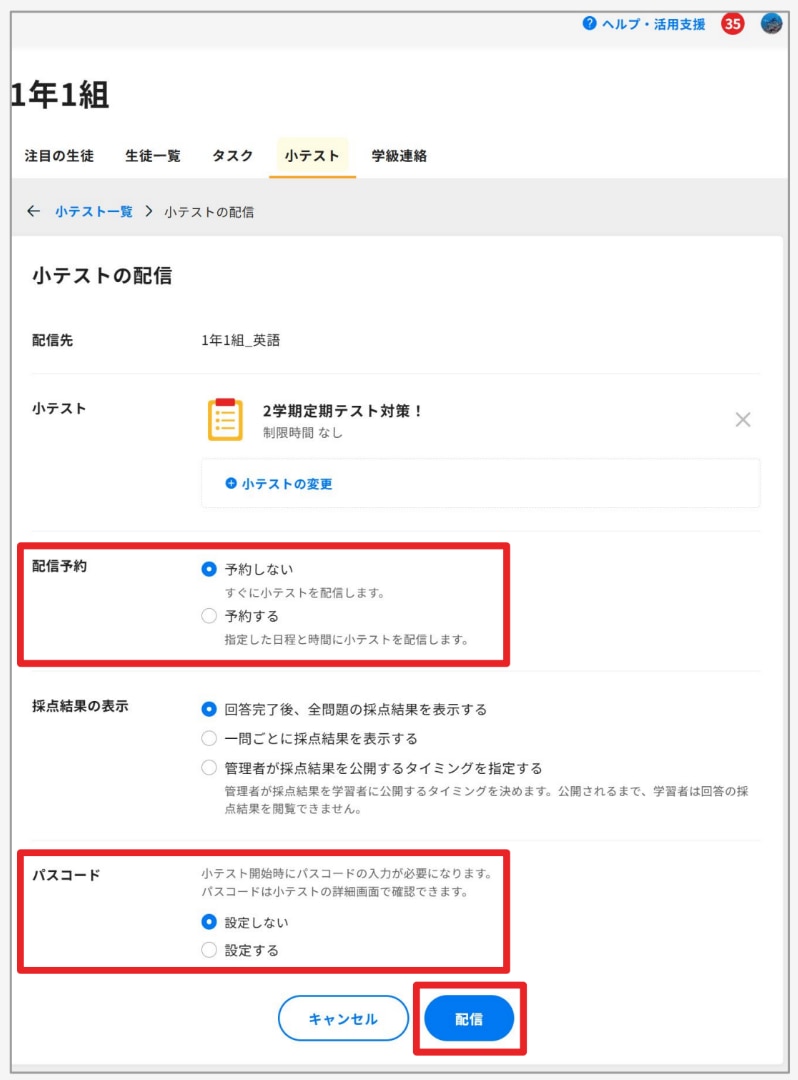798x1080 pixels.
Task: Go back with the left arrow icon
Action: pyautogui.click(x=33, y=211)
